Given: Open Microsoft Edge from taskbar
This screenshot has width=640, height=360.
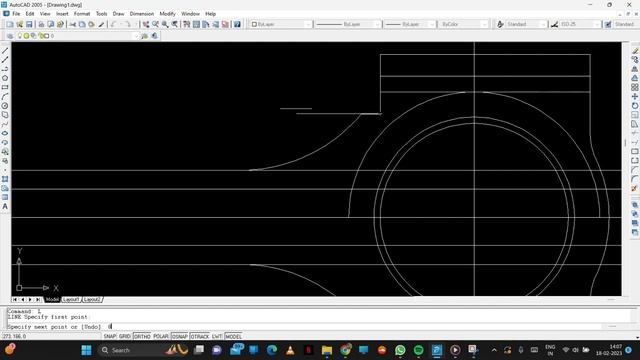Looking at the screenshot, I should click(272, 350).
